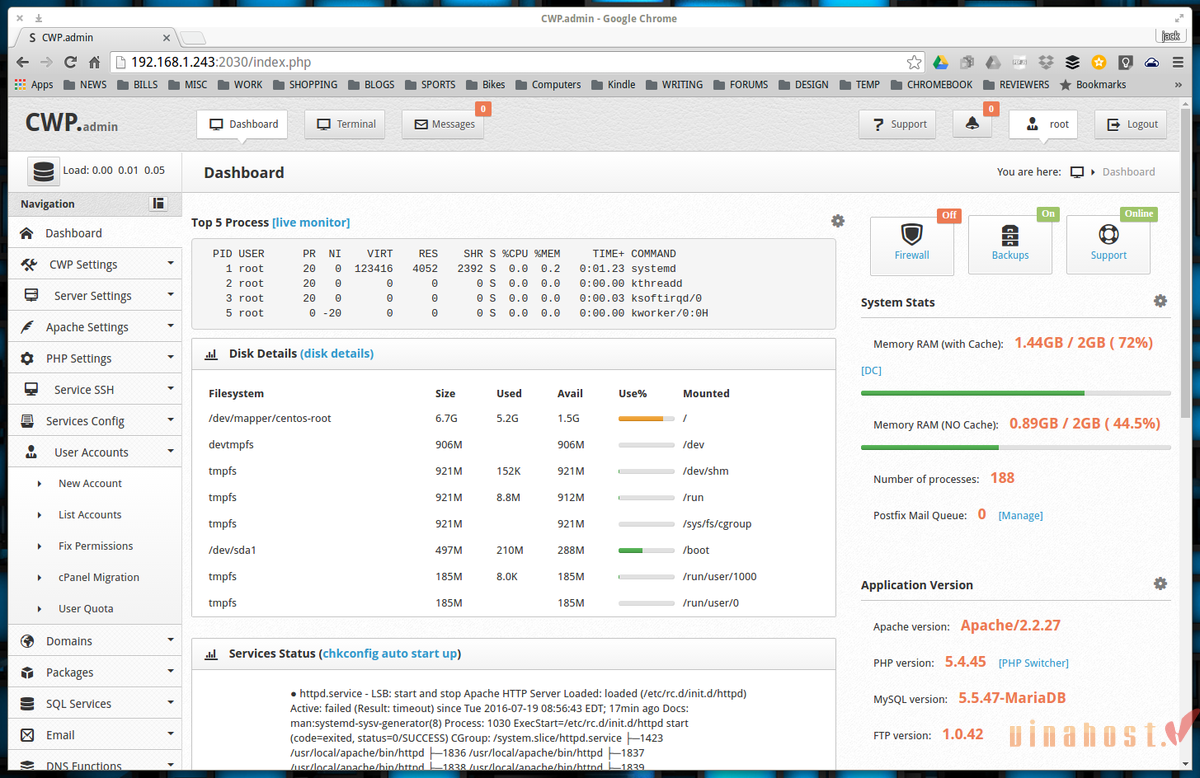This screenshot has height=778, width=1200.
Task: Click the [DC] memory link
Action: (871, 371)
